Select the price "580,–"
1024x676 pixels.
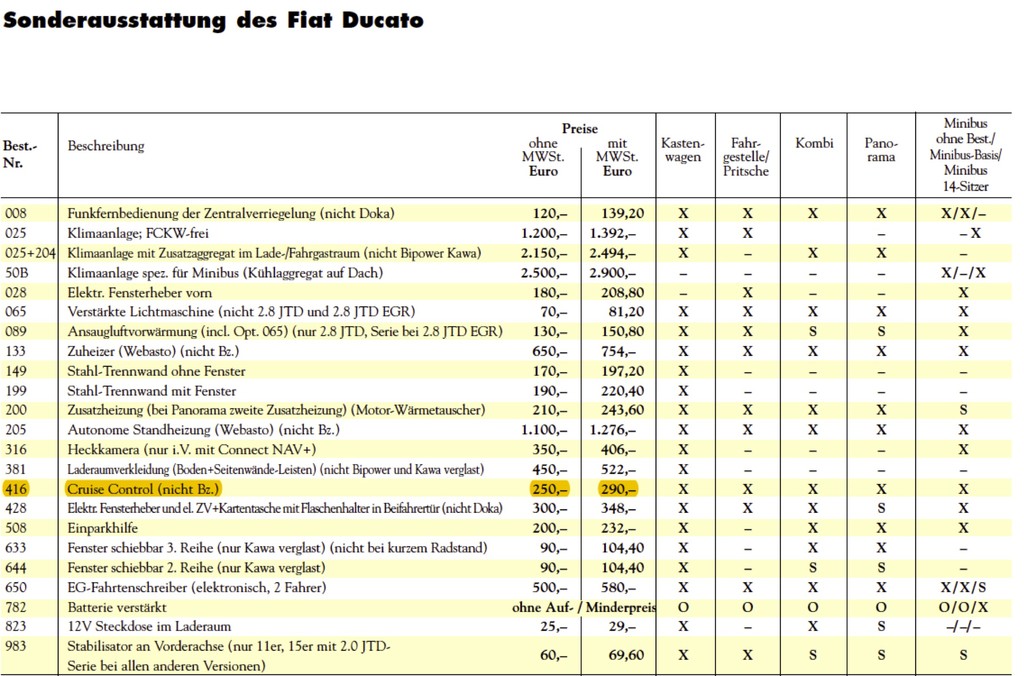(618, 587)
